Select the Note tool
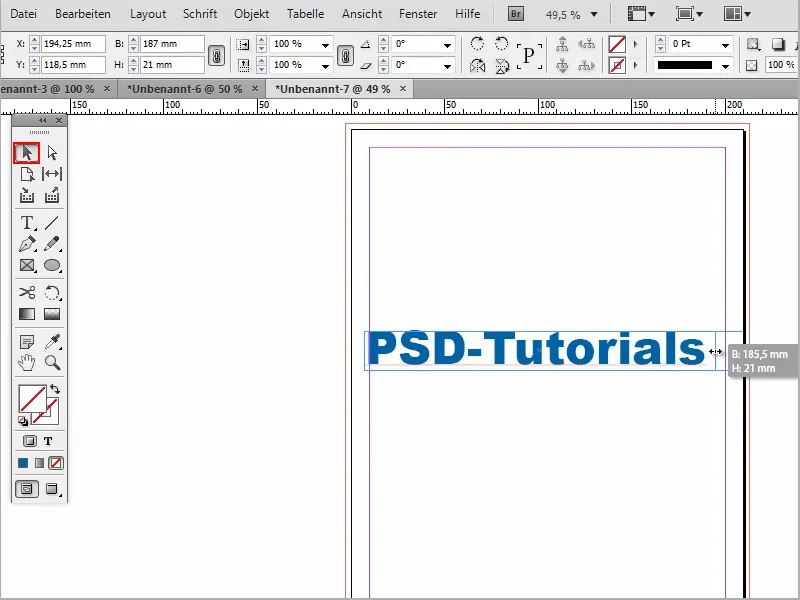800x600 pixels. (x=27, y=341)
